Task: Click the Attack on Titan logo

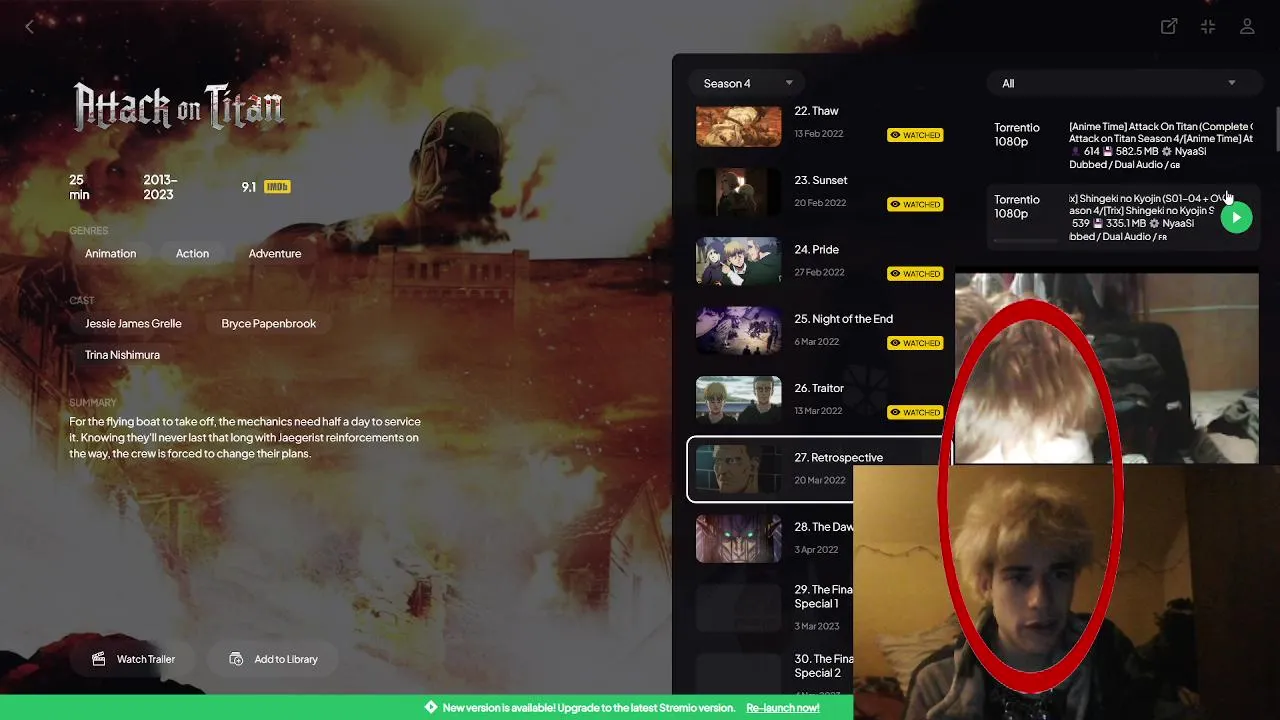Action: (179, 106)
